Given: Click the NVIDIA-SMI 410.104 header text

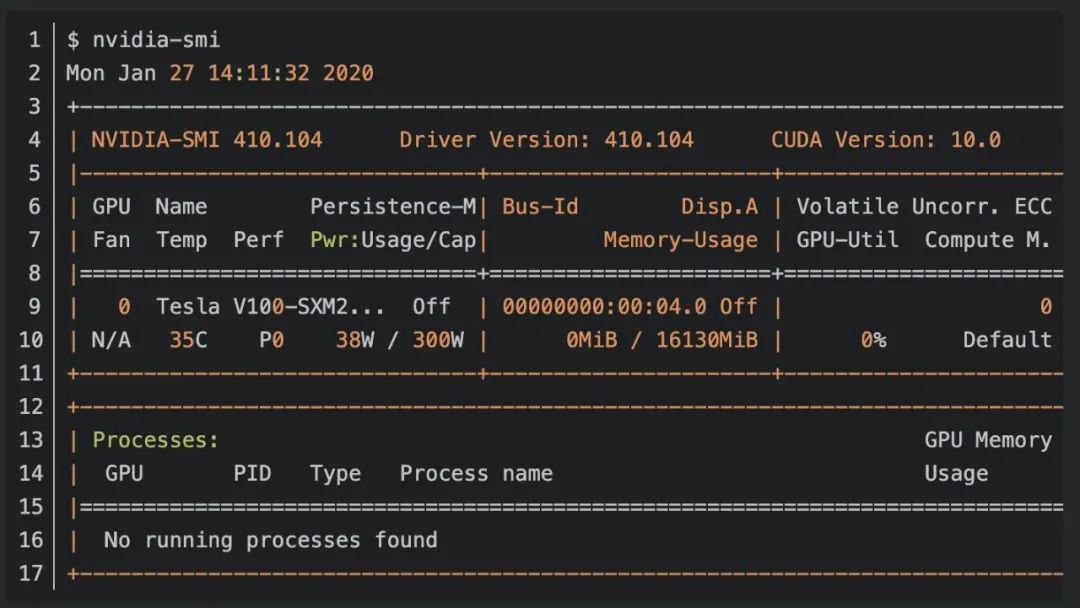Looking at the screenshot, I should tap(207, 140).
